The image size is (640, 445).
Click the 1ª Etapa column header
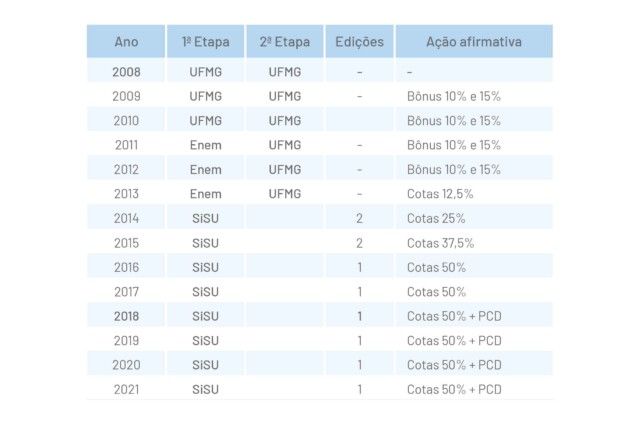(205, 42)
